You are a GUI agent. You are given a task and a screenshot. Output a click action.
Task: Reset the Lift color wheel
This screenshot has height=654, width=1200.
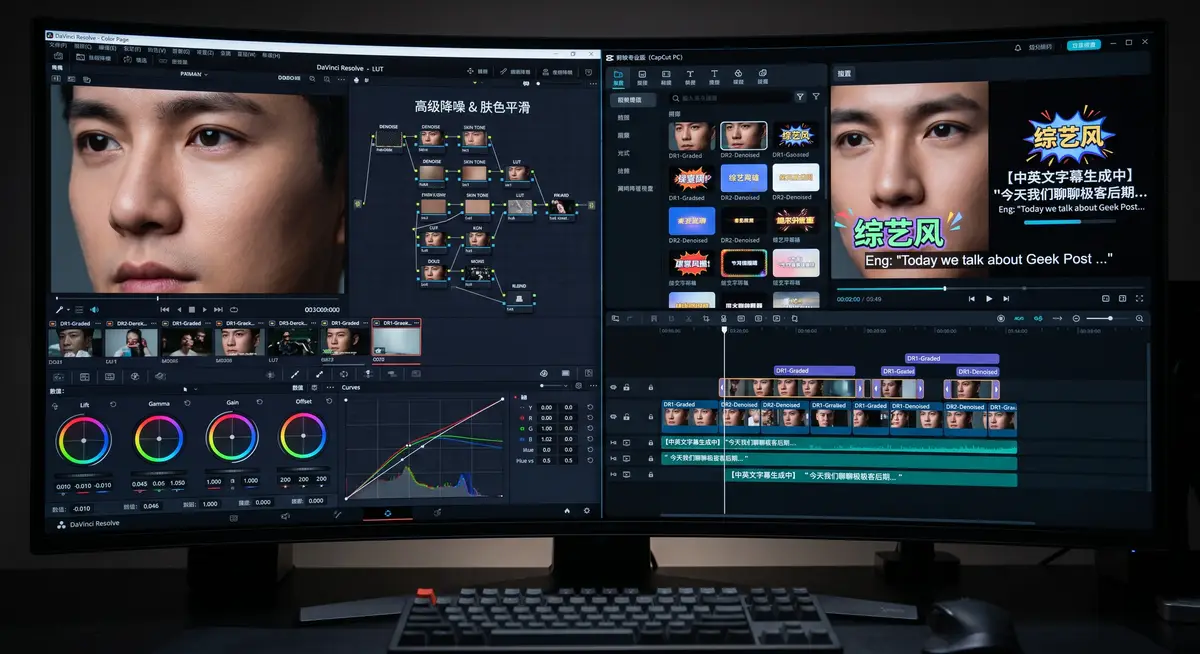click(113, 403)
